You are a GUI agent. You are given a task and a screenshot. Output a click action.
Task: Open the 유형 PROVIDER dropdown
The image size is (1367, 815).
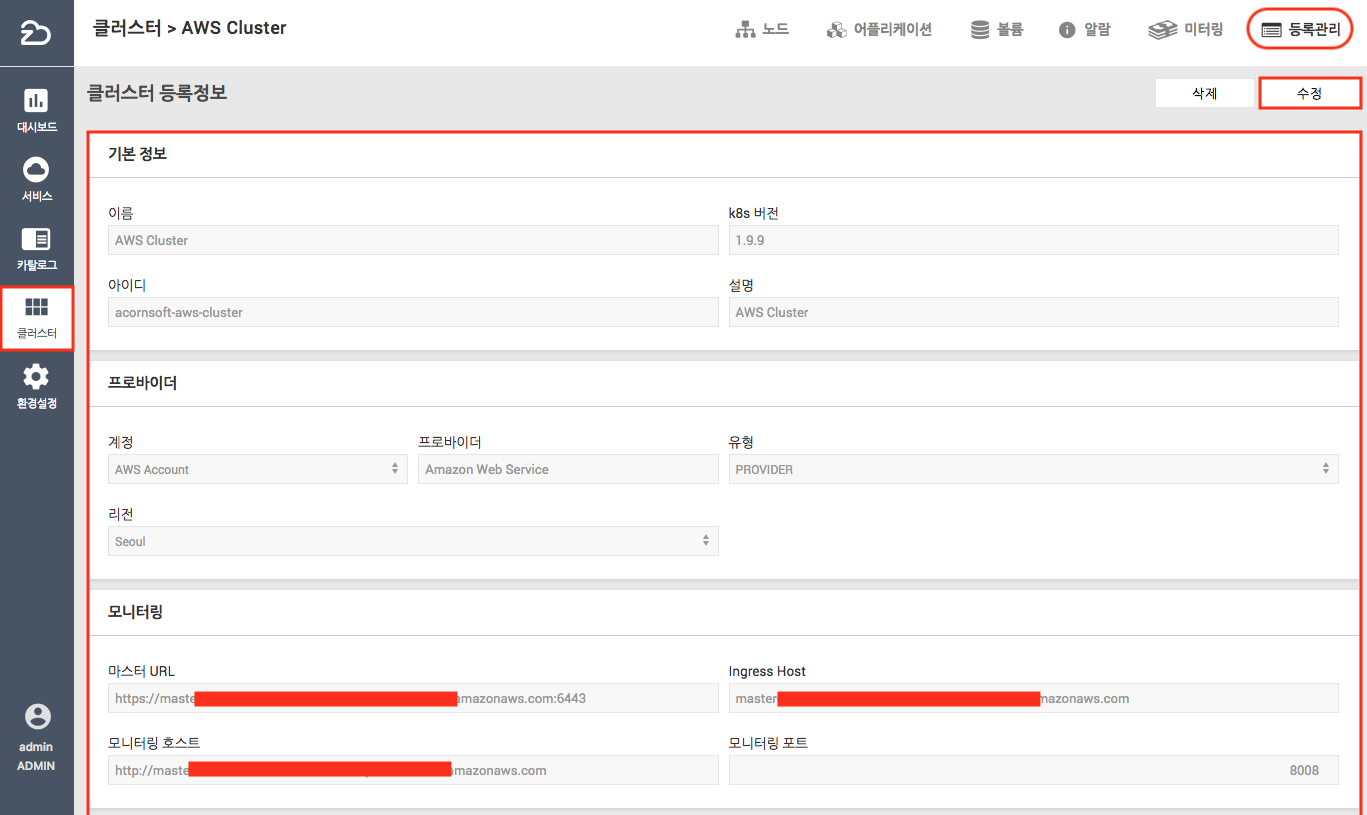point(1033,469)
